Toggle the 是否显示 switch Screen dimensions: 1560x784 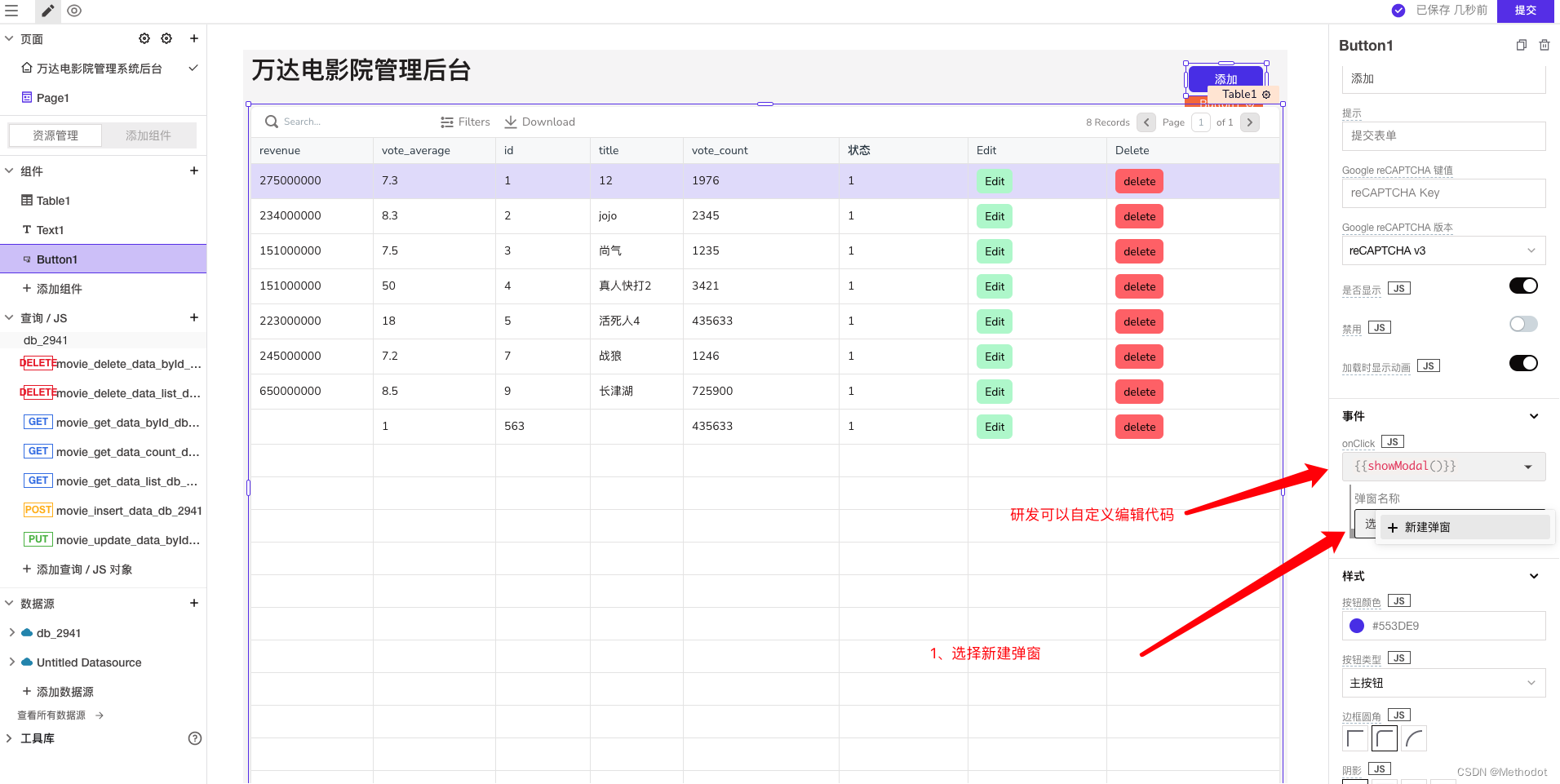[1523, 286]
